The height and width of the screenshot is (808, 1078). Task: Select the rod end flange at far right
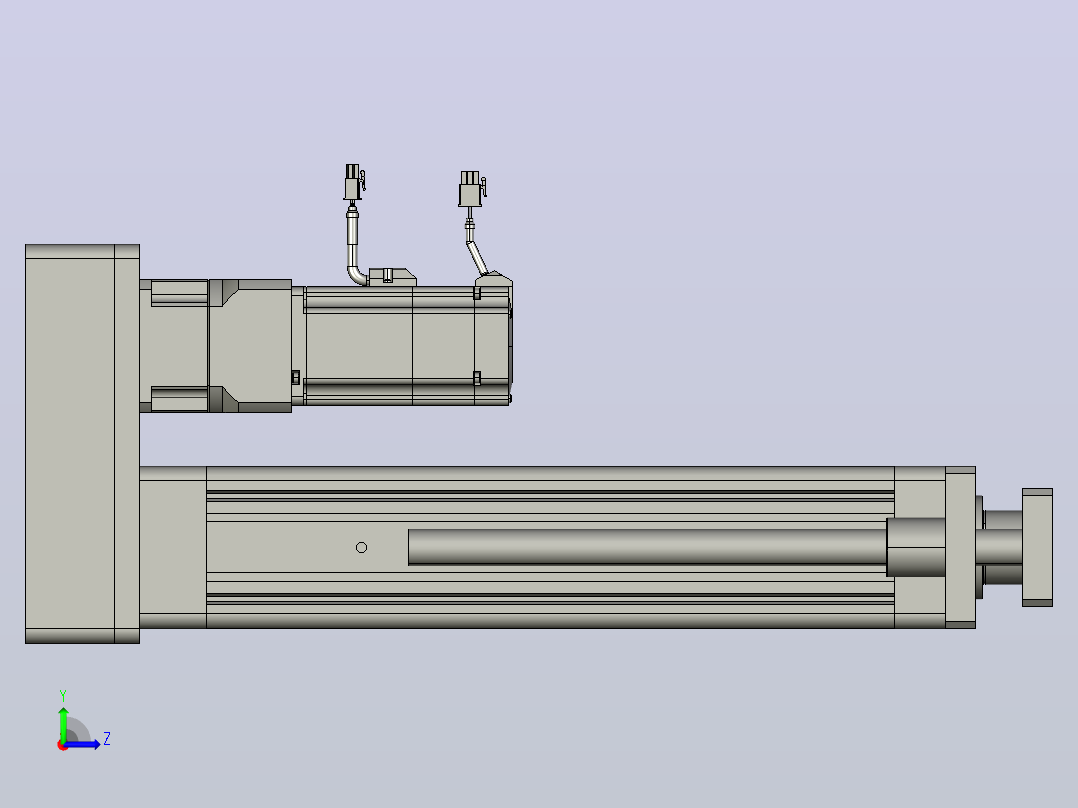pyautogui.click(x=1037, y=547)
